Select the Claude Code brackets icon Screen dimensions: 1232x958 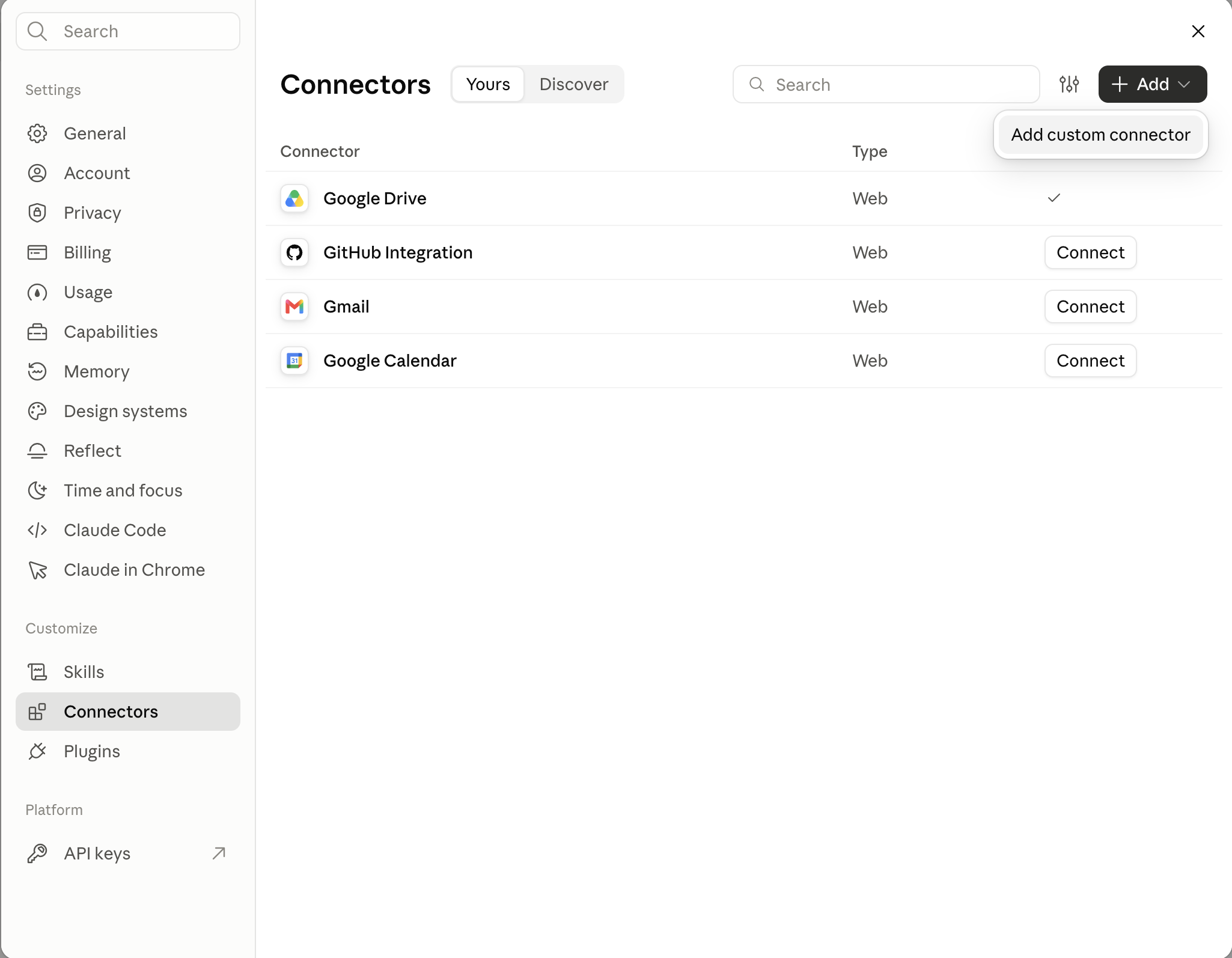(37, 530)
